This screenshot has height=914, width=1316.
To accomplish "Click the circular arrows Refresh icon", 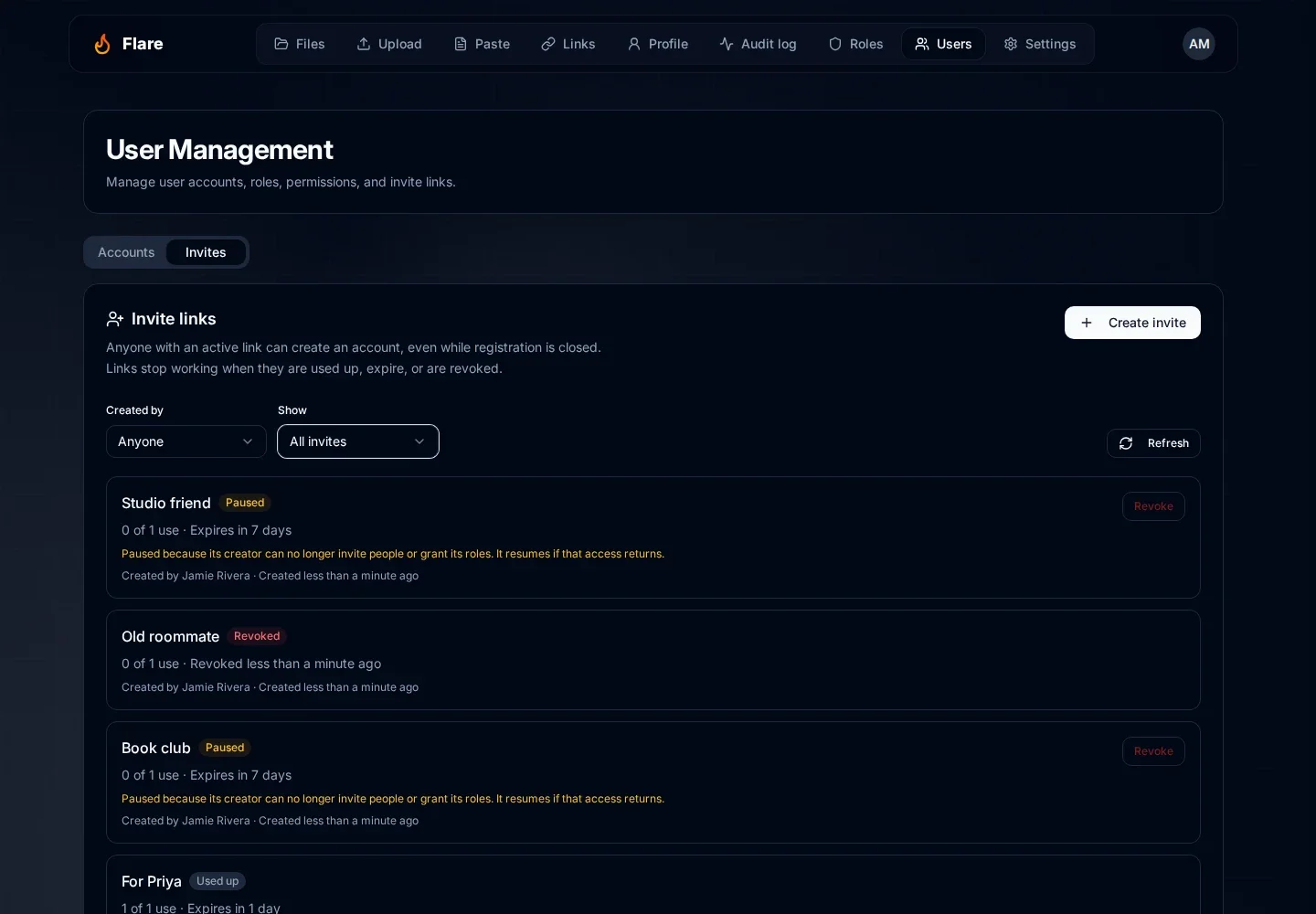I will tap(1126, 443).
